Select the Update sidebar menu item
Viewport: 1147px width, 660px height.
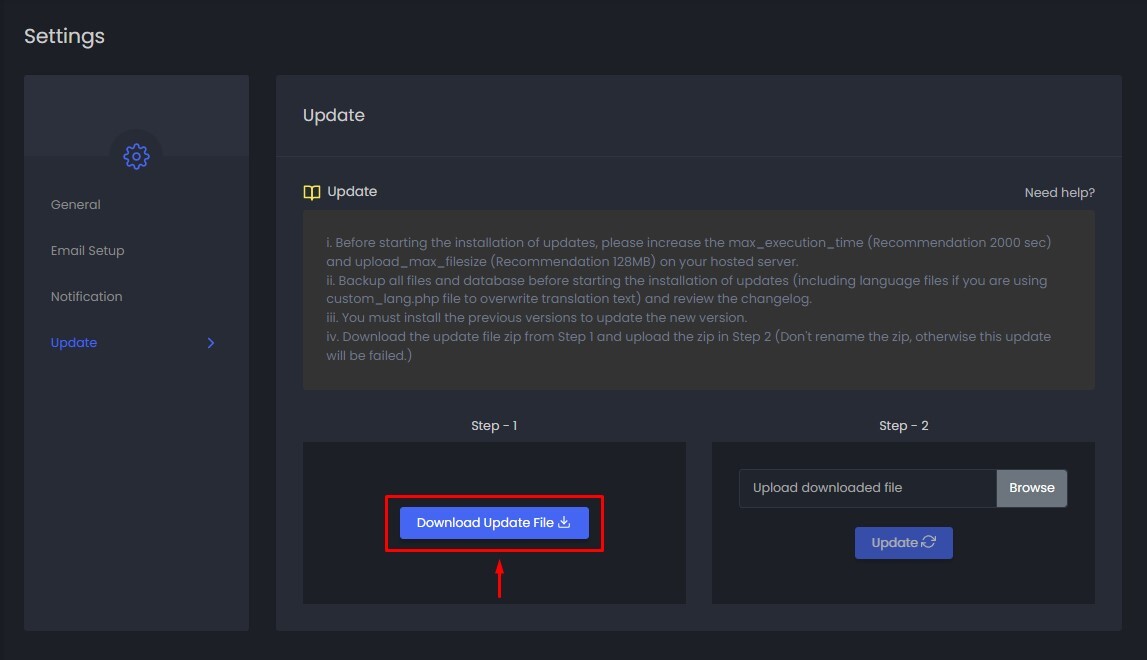pos(74,343)
